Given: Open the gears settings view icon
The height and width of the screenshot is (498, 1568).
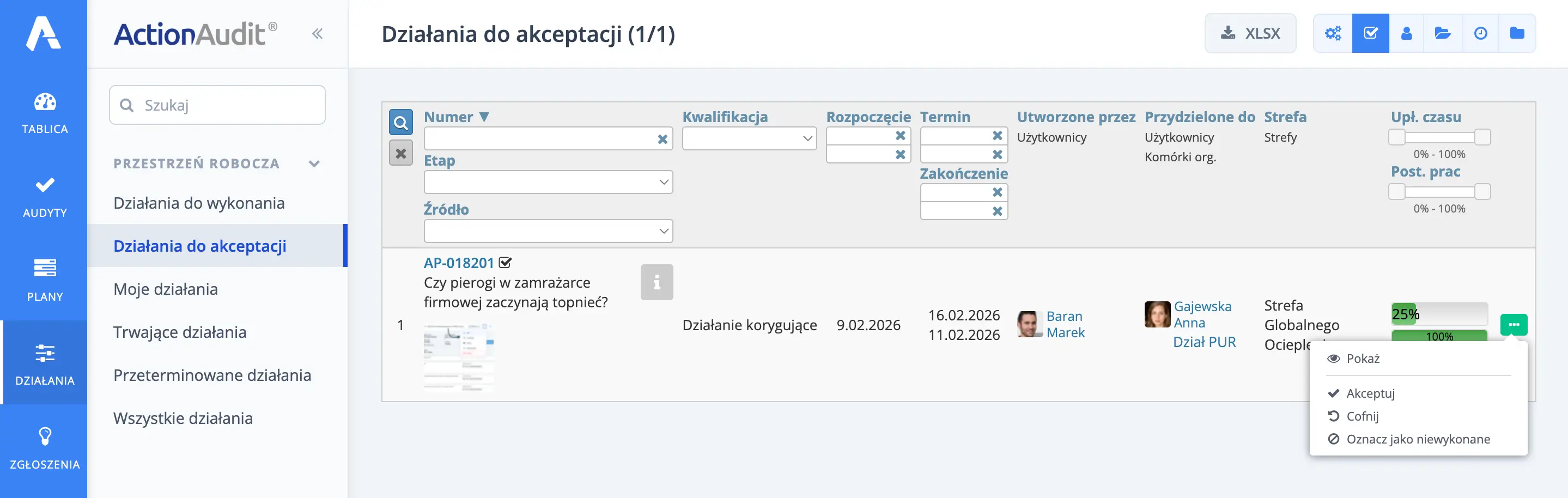Looking at the screenshot, I should (1333, 33).
